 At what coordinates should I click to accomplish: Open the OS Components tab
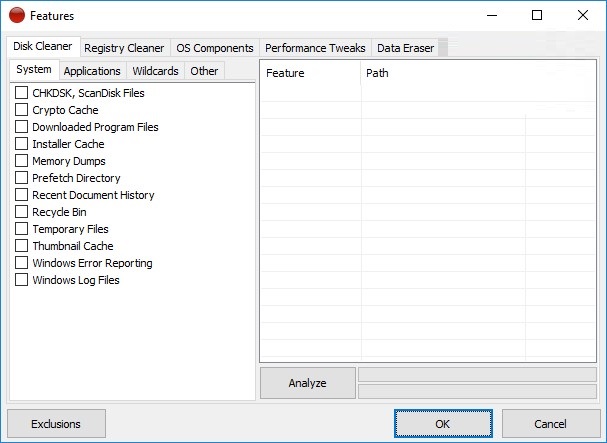tap(214, 48)
